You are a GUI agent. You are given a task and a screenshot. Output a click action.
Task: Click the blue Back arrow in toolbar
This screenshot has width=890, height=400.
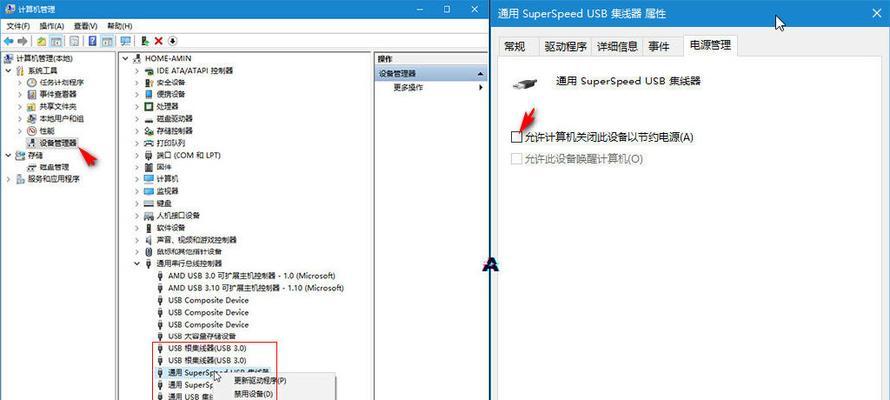9,41
